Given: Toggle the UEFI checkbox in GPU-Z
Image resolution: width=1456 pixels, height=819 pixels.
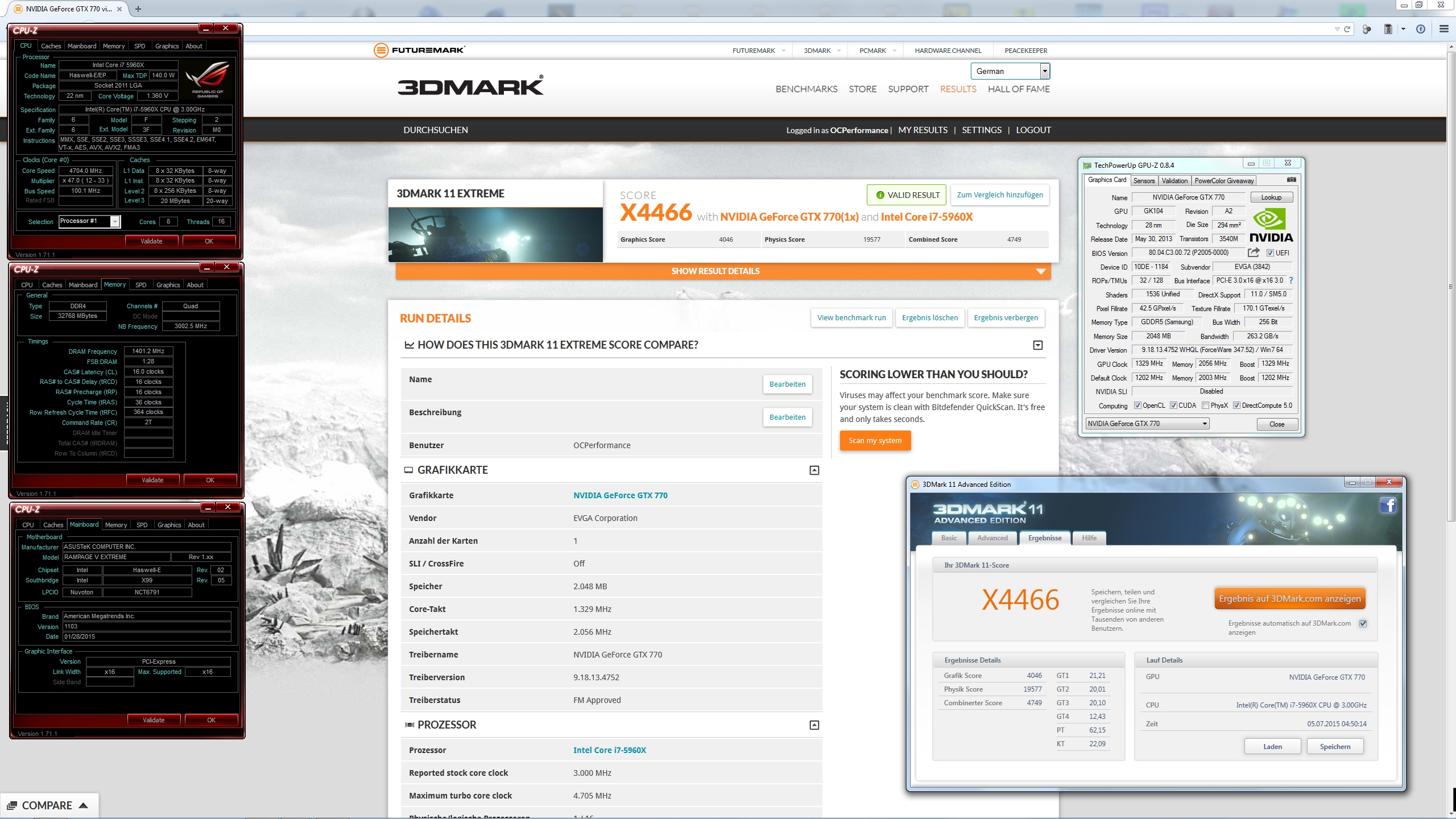Looking at the screenshot, I should tap(1270, 253).
